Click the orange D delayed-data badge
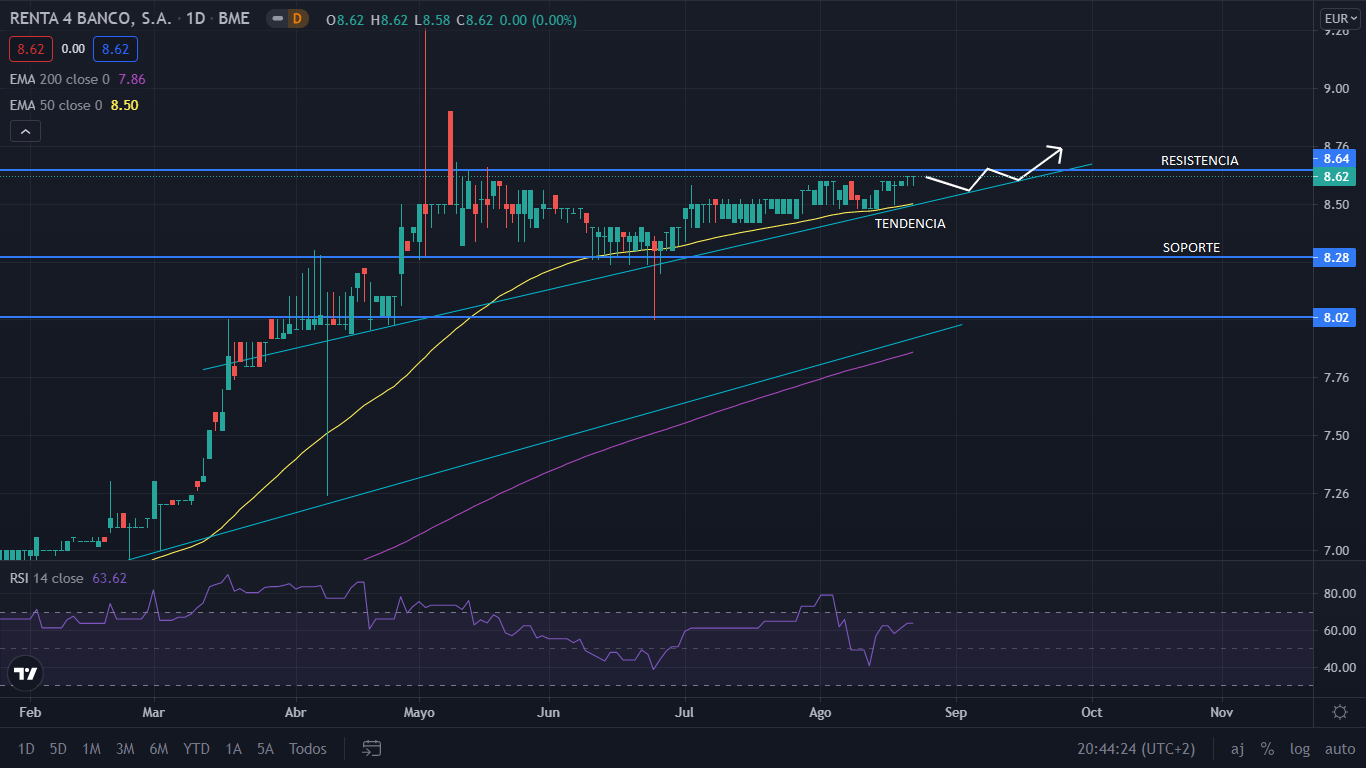This screenshot has width=1366, height=768. pos(296,18)
